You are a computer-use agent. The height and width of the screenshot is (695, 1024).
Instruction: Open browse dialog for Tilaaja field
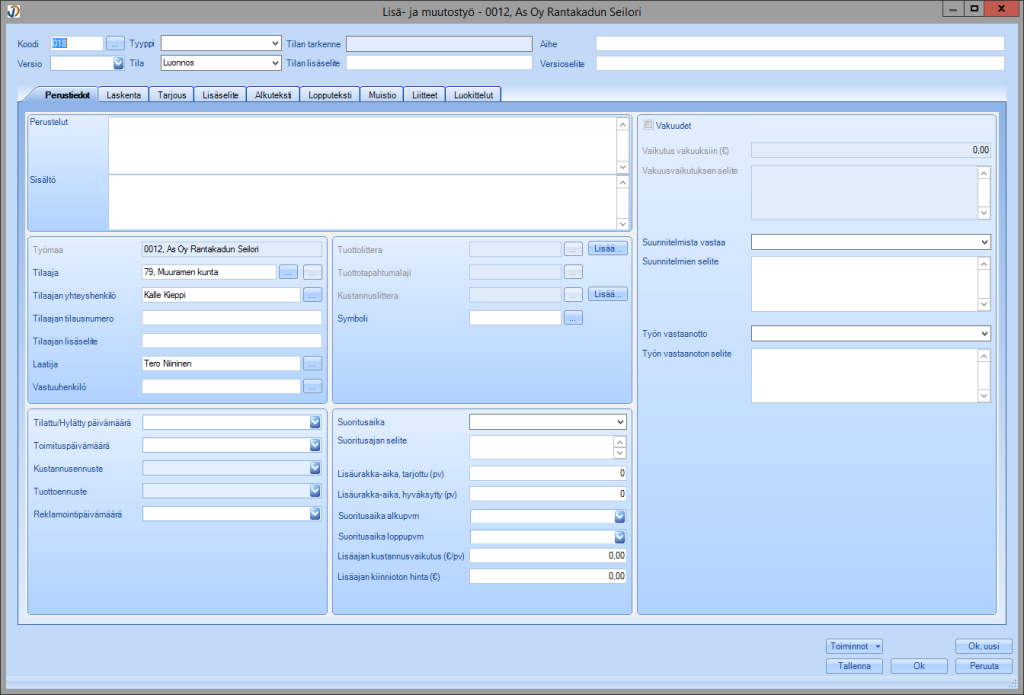[288, 271]
